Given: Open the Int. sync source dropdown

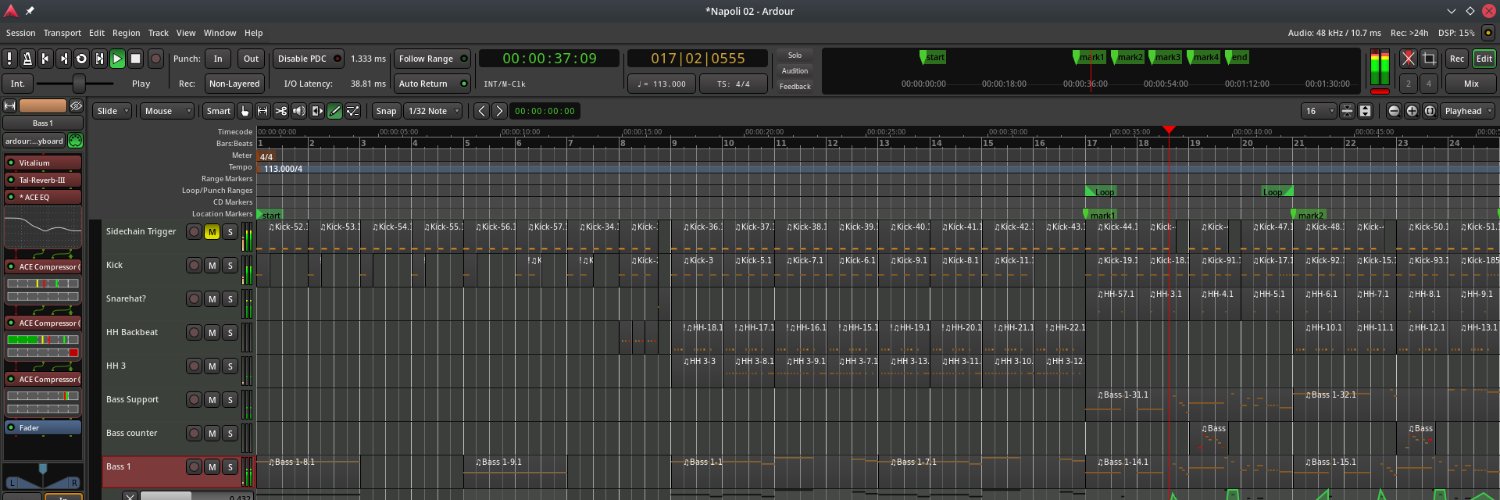Looking at the screenshot, I should point(16,84).
